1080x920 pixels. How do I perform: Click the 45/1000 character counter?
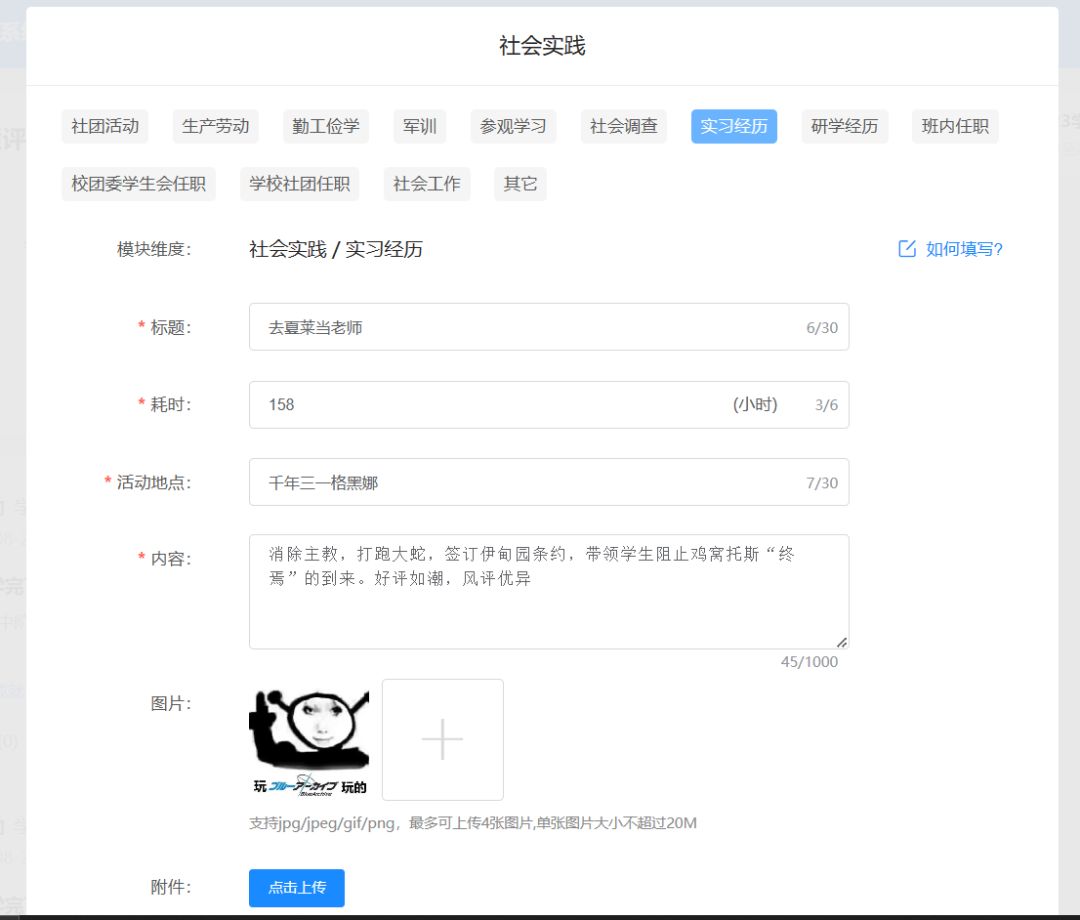point(809,662)
